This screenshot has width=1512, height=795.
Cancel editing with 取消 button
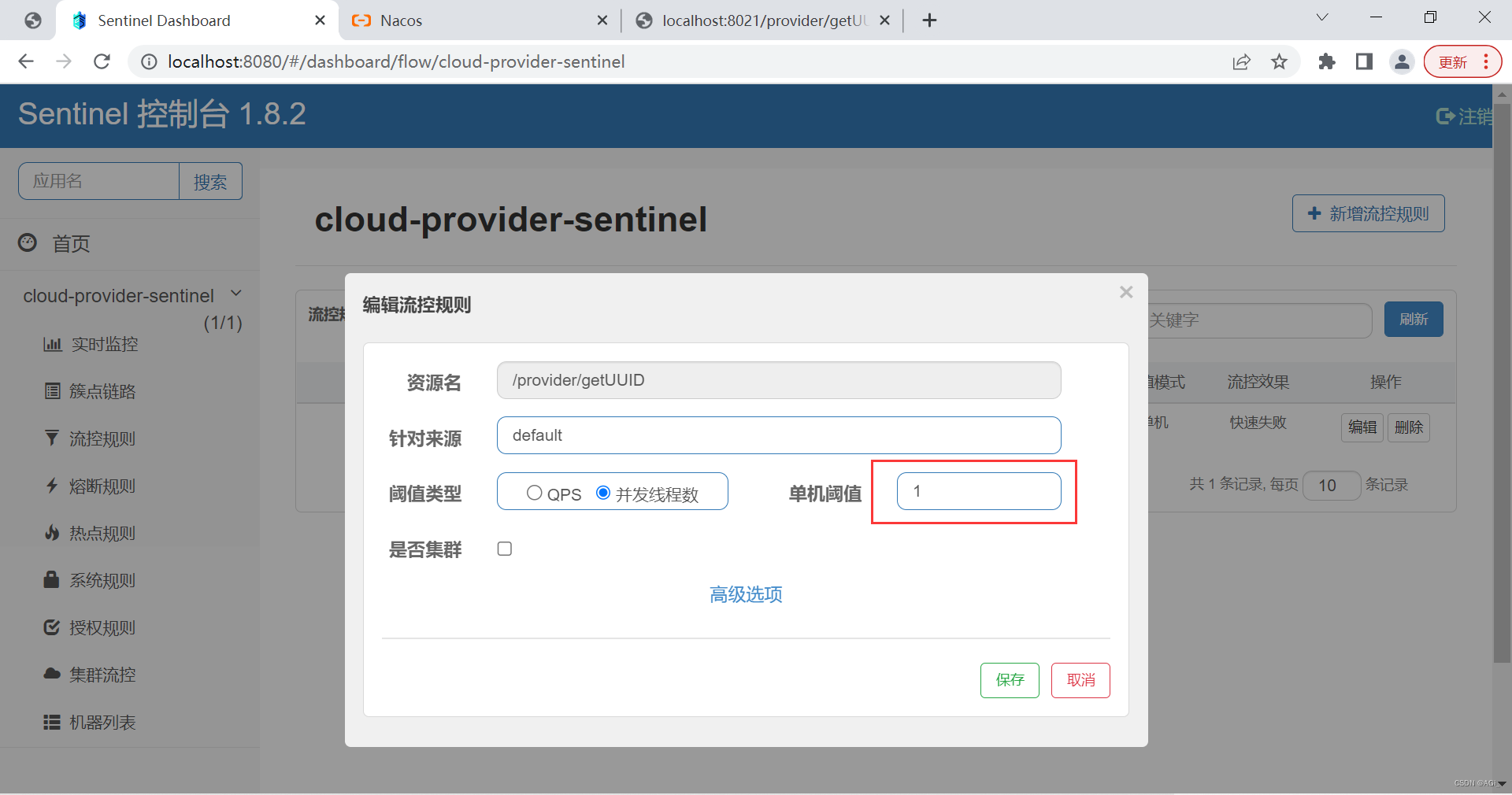1080,680
